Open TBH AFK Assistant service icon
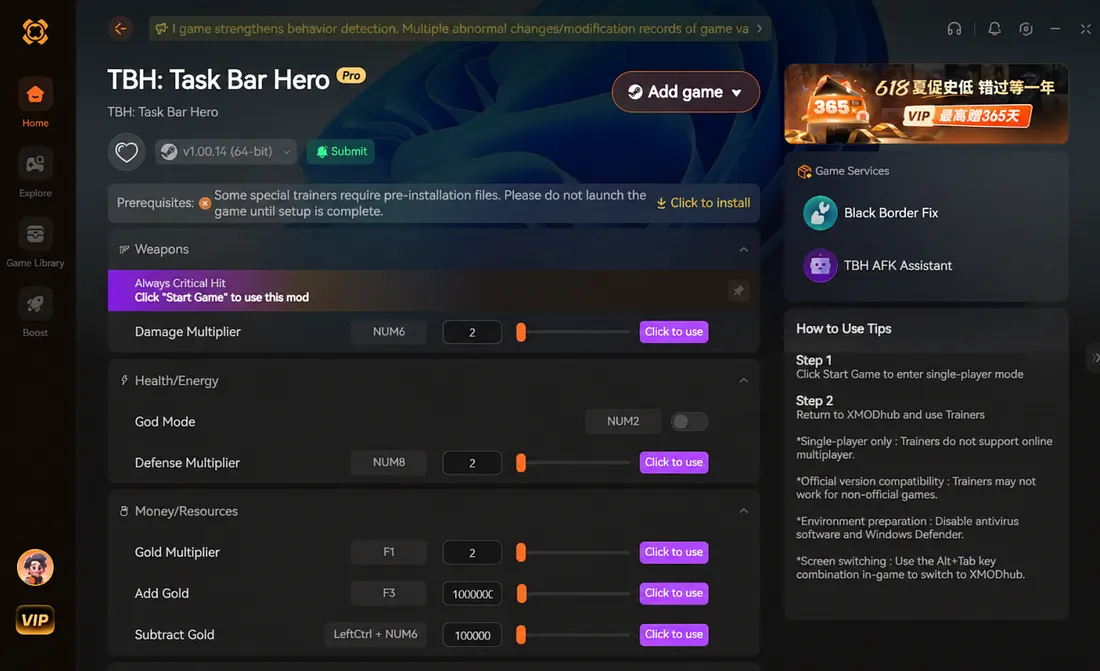The height and width of the screenshot is (671, 1100). [x=820, y=266]
